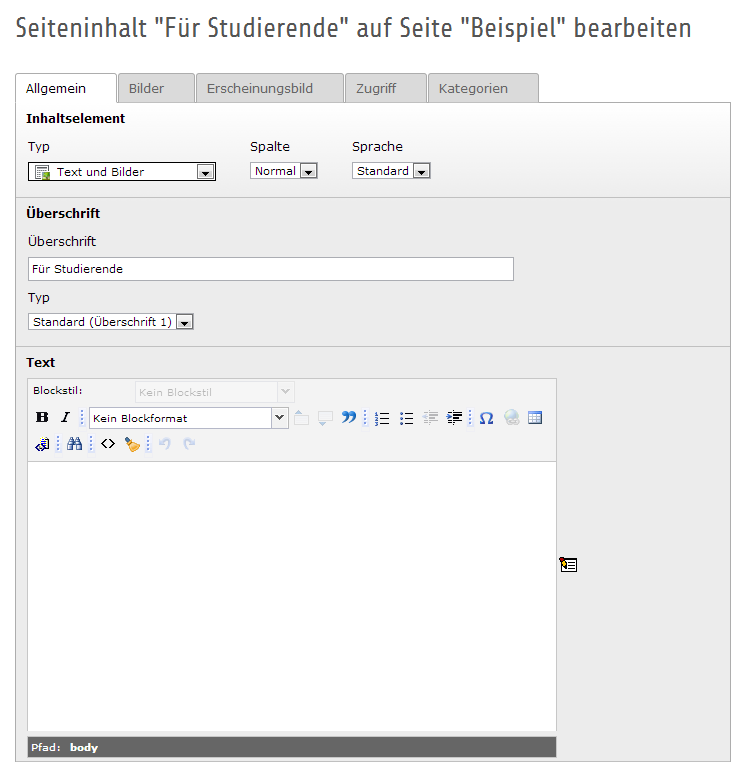Create a numbered list
The width and height of the screenshot is (743, 767).
coord(382,418)
